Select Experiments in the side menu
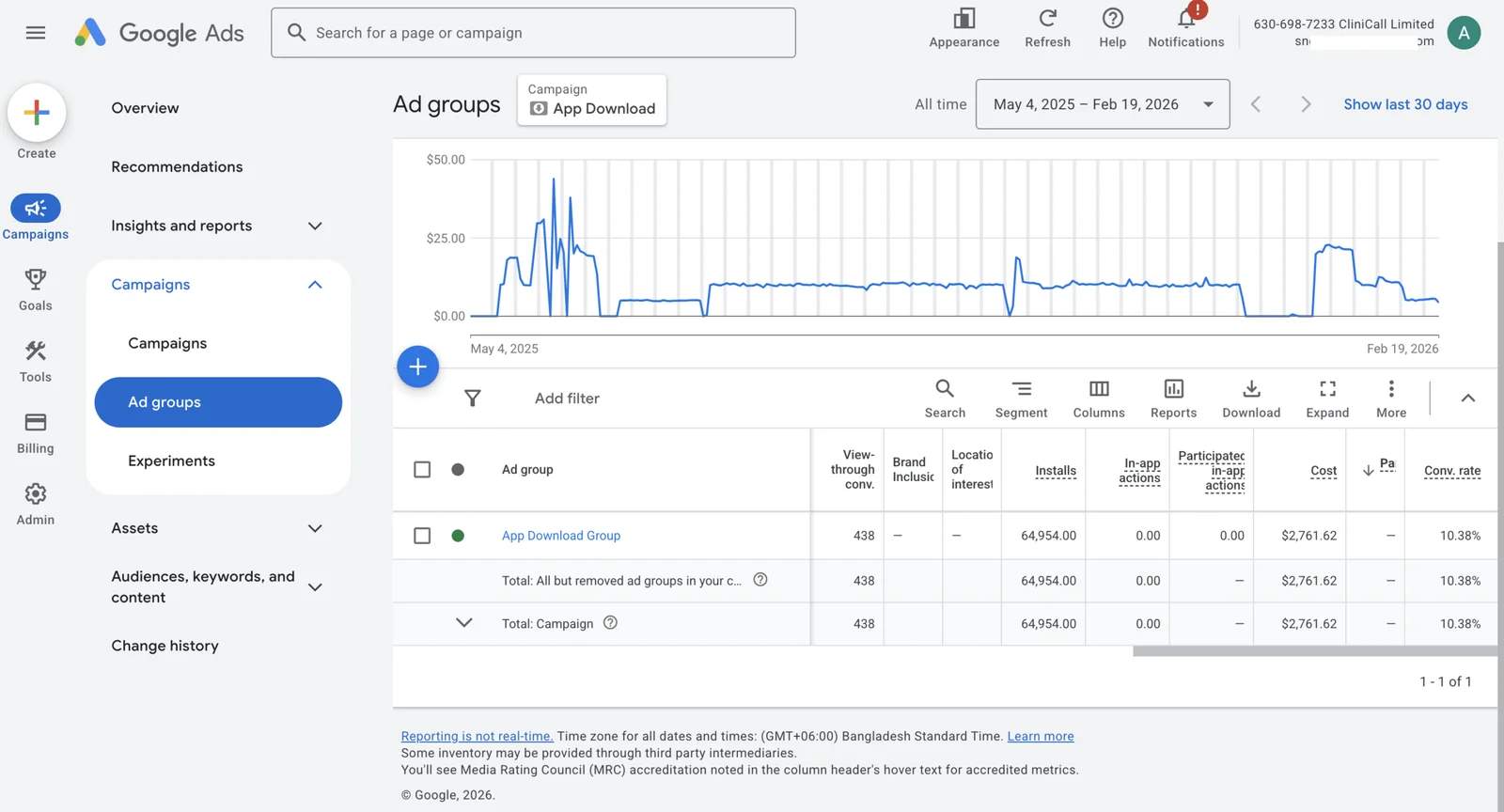This screenshot has height=812, width=1504. 171,461
